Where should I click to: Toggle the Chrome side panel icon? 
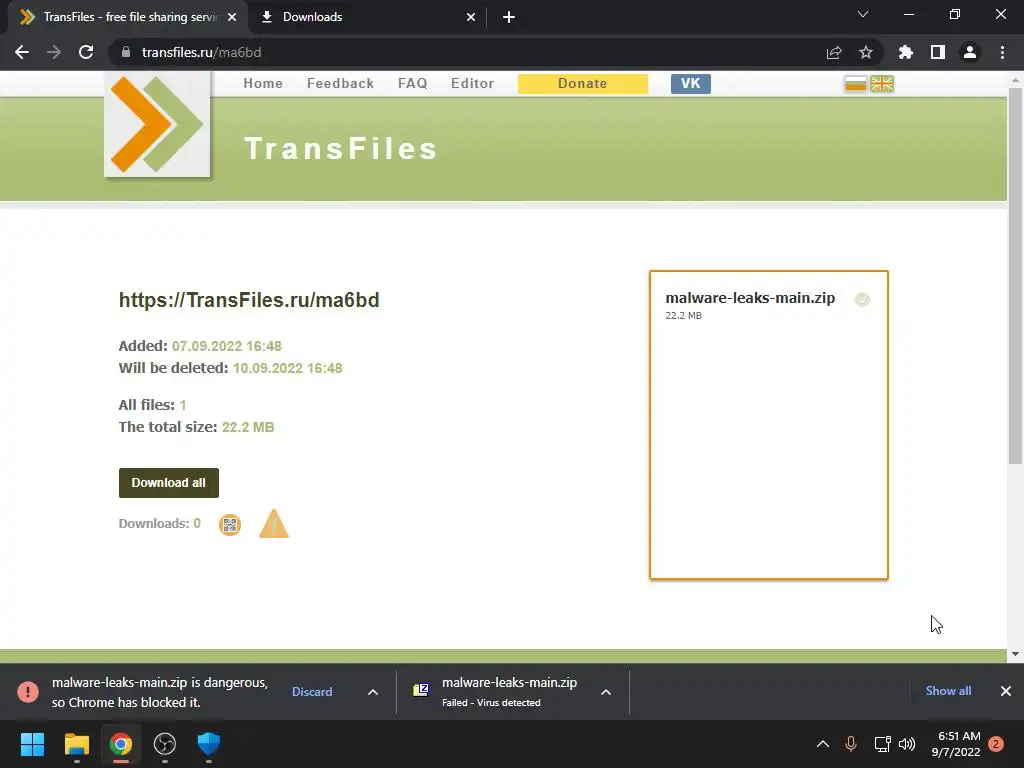[x=938, y=52]
